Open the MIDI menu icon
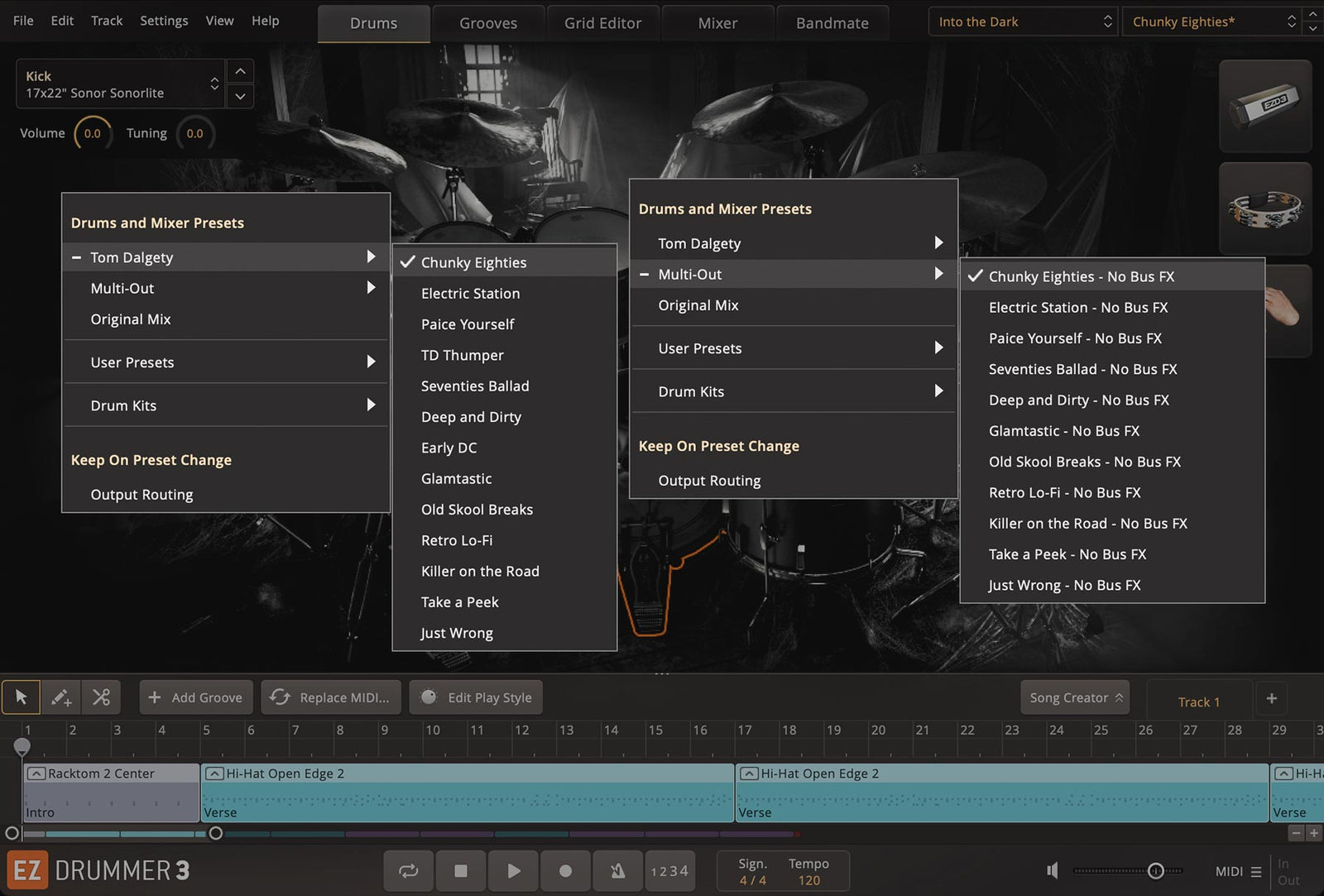The height and width of the screenshot is (896, 1324). (x=1256, y=871)
